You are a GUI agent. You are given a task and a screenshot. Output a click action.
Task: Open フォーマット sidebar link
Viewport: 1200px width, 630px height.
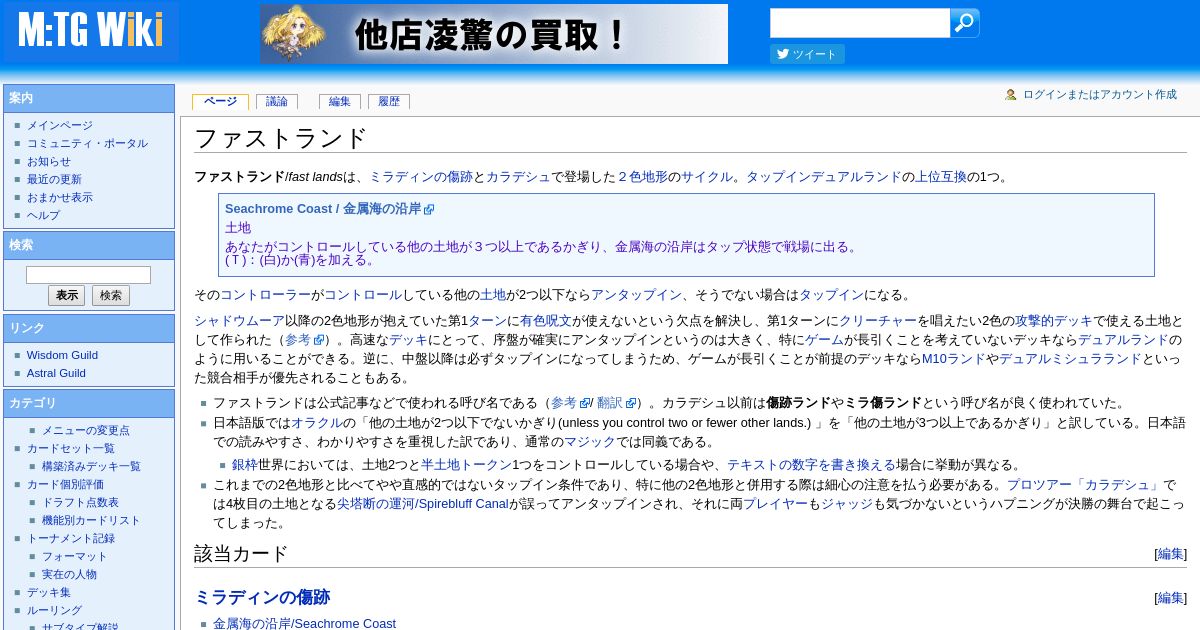pyautogui.click(x=74, y=557)
